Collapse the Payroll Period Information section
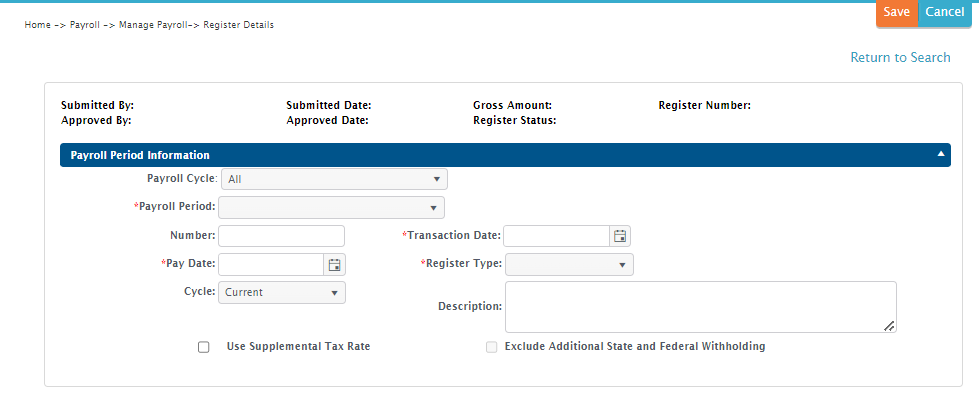The height and width of the screenshot is (402, 979). point(940,155)
